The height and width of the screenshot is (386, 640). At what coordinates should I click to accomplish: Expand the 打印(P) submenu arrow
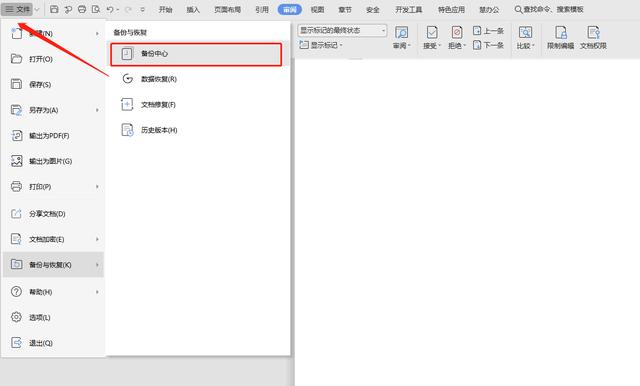tap(97, 186)
